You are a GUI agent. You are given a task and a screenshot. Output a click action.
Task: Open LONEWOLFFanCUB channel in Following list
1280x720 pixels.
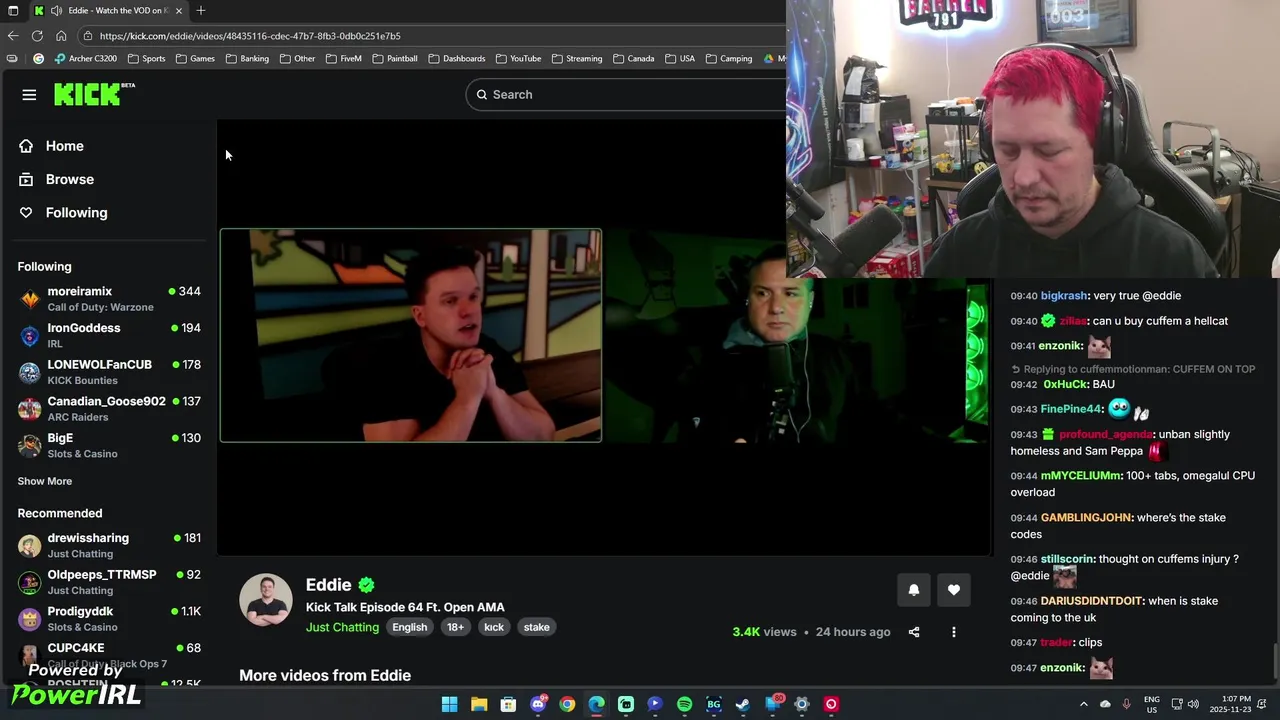(109, 372)
